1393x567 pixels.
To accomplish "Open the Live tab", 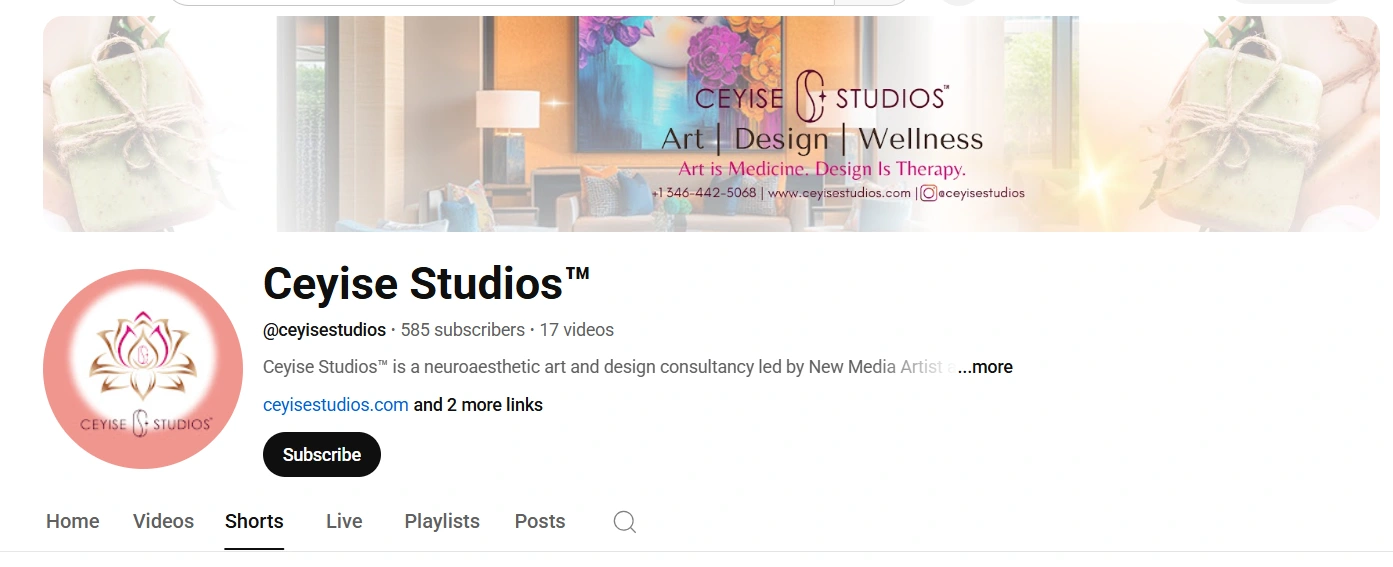I will tap(344, 522).
